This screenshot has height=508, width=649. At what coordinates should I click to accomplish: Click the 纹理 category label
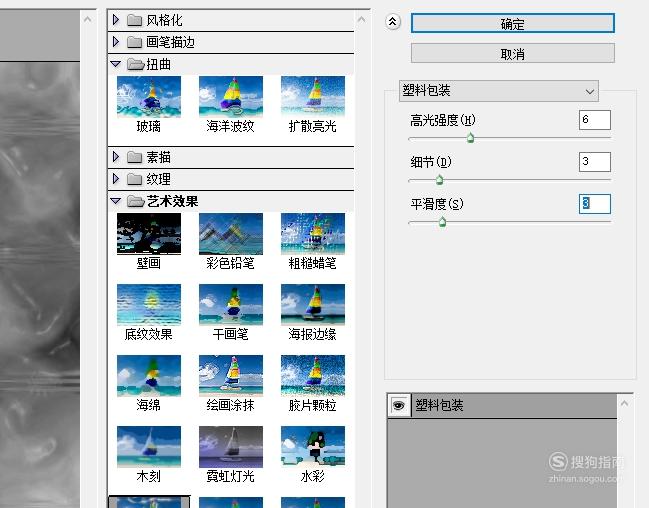coord(159,179)
